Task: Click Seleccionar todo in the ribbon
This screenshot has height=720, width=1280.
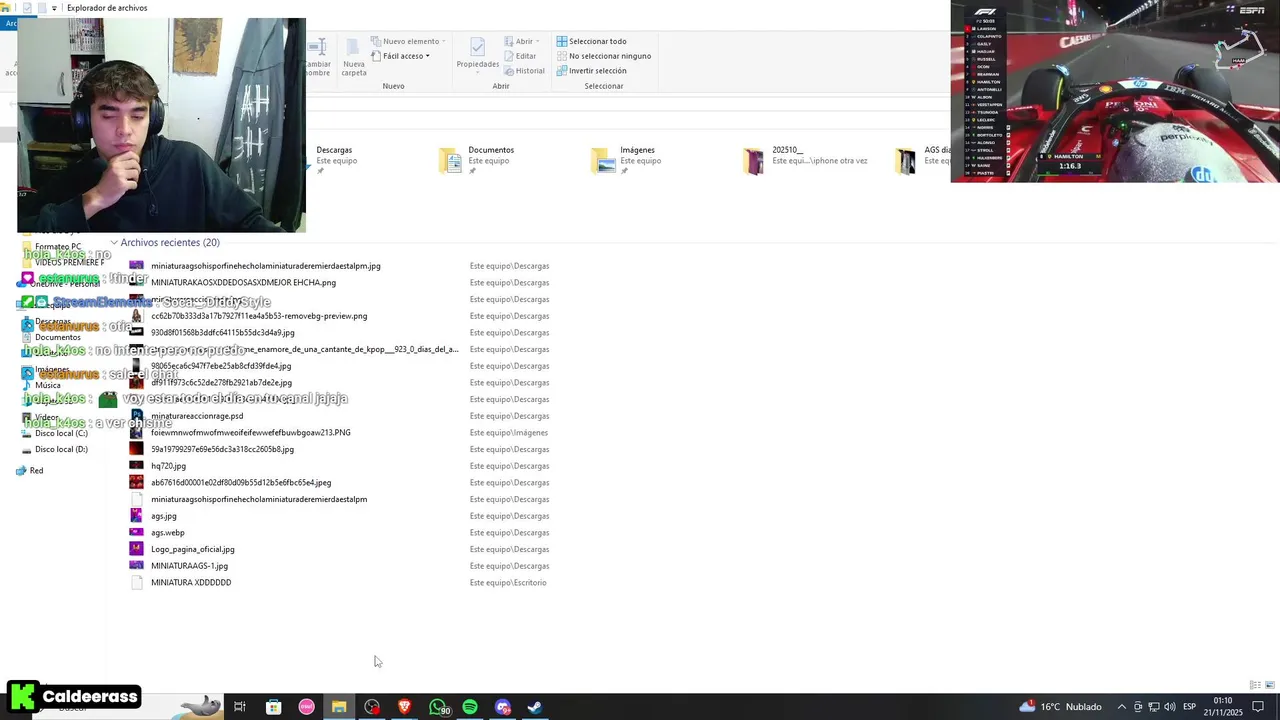Action: tap(591, 41)
